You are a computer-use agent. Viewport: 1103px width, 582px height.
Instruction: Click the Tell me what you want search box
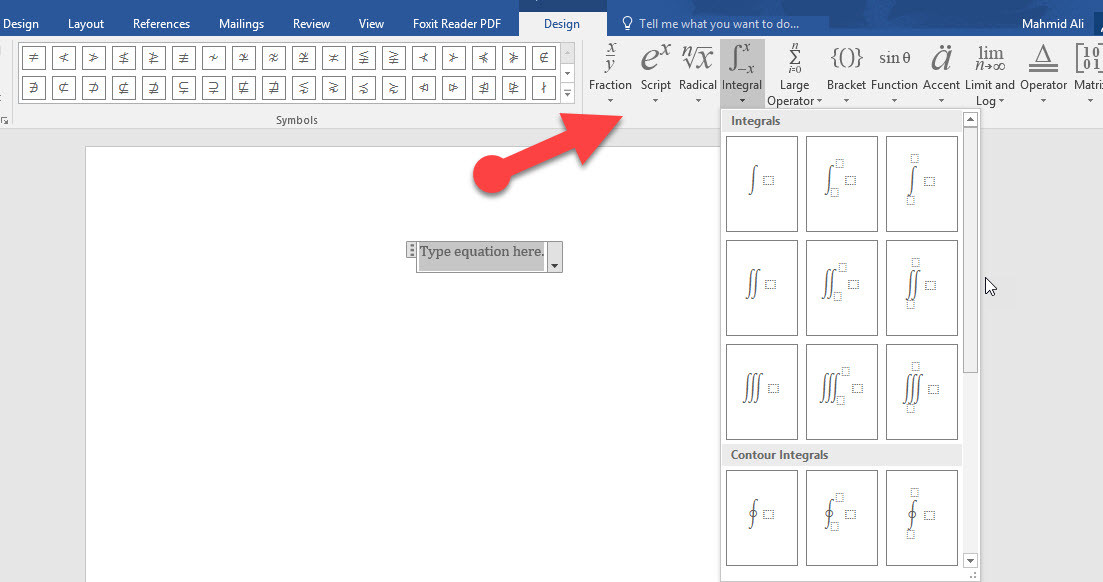(x=718, y=23)
